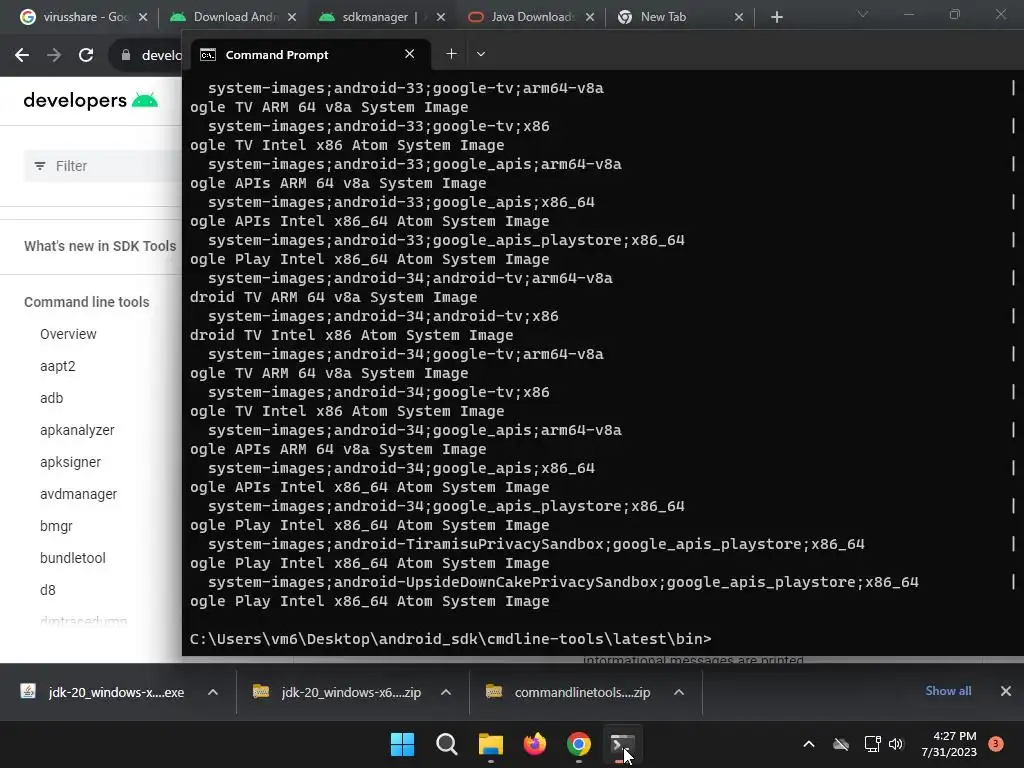Open the apkanalyzer page
Image resolution: width=1024 pixels, height=768 pixels.
[77, 430]
